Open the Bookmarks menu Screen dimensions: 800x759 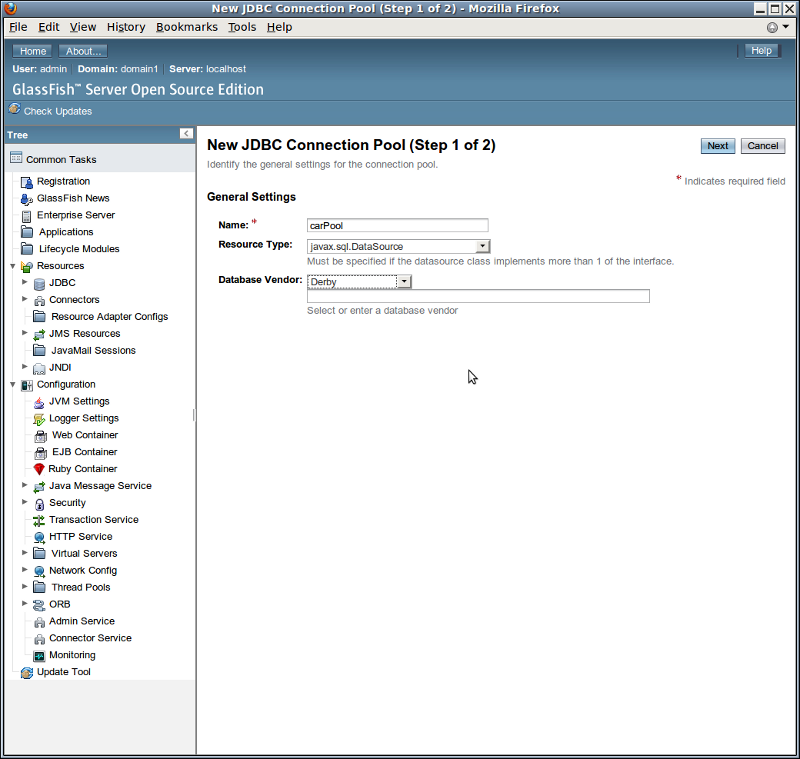click(x=187, y=27)
